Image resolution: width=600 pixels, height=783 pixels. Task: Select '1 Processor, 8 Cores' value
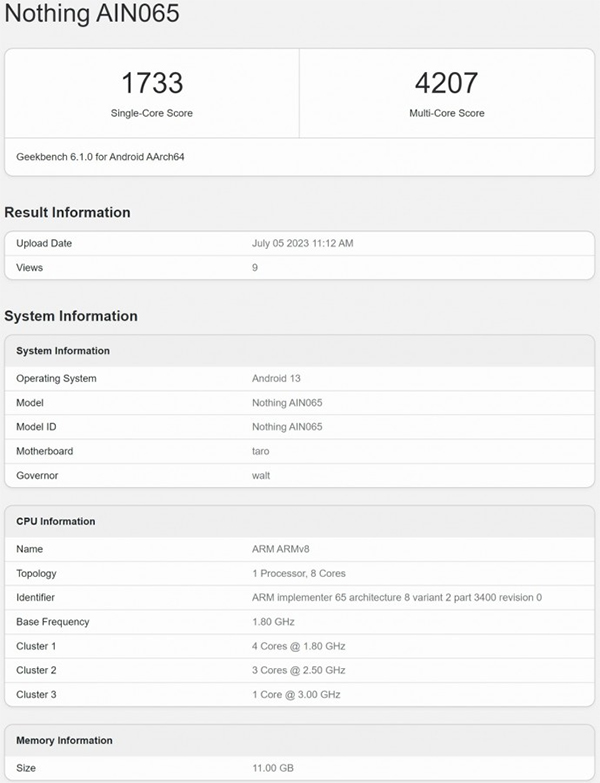point(299,573)
